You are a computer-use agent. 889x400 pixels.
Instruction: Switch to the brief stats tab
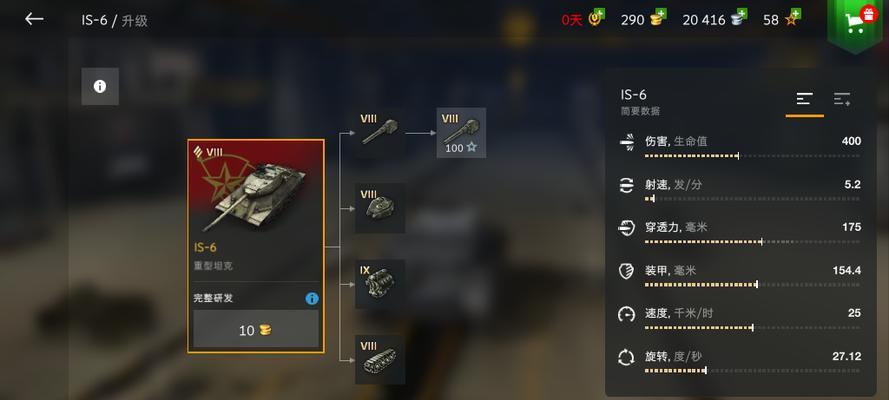pos(805,100)
